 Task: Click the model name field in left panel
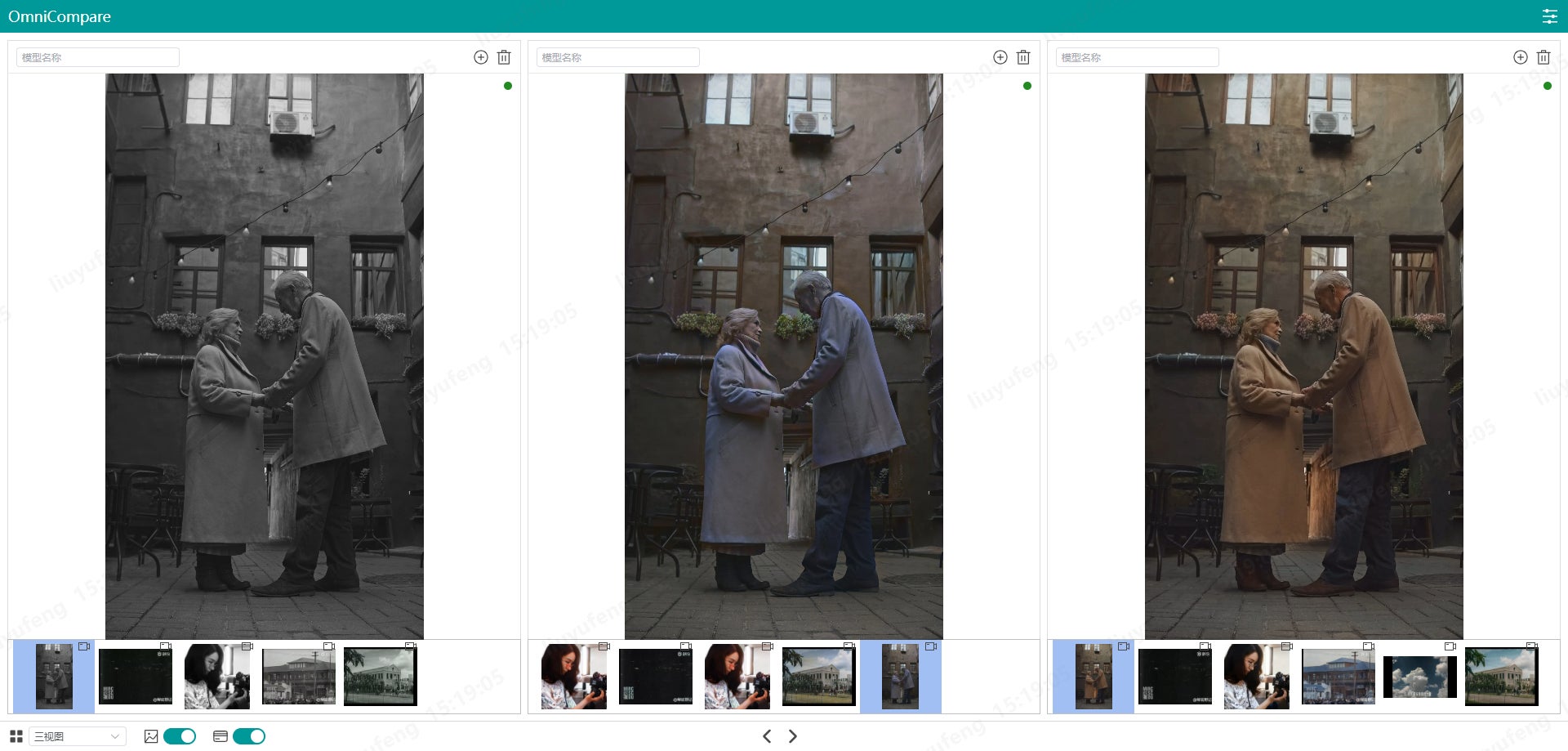(x=98, y=57)
